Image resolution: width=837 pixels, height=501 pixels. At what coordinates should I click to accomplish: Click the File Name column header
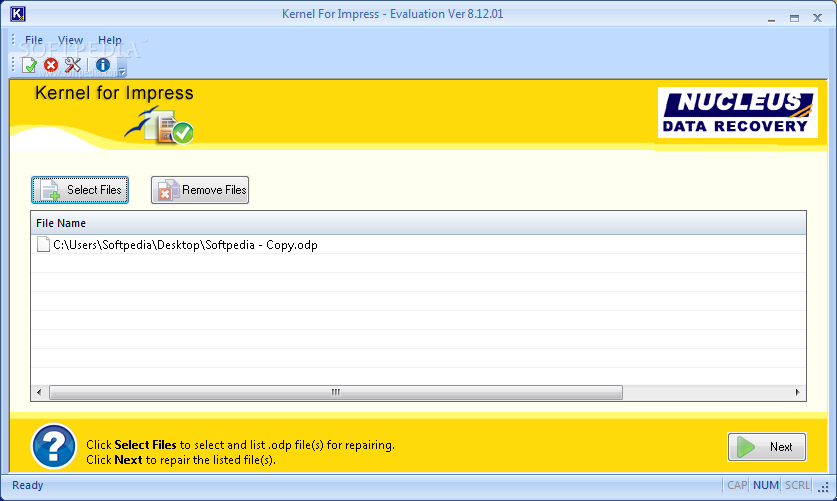pos(418,223)
